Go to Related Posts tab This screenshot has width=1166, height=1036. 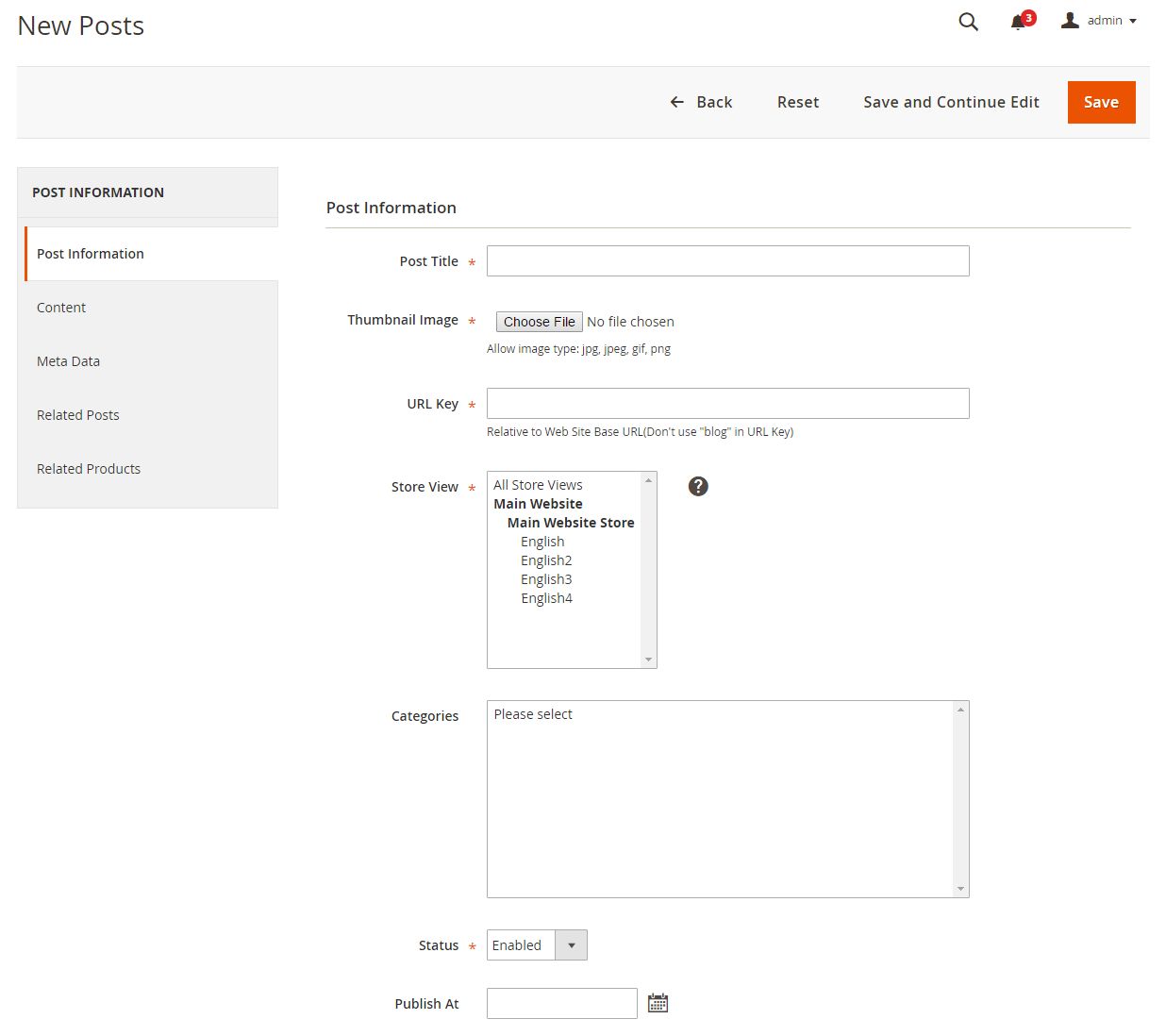[x=78, y=415]
